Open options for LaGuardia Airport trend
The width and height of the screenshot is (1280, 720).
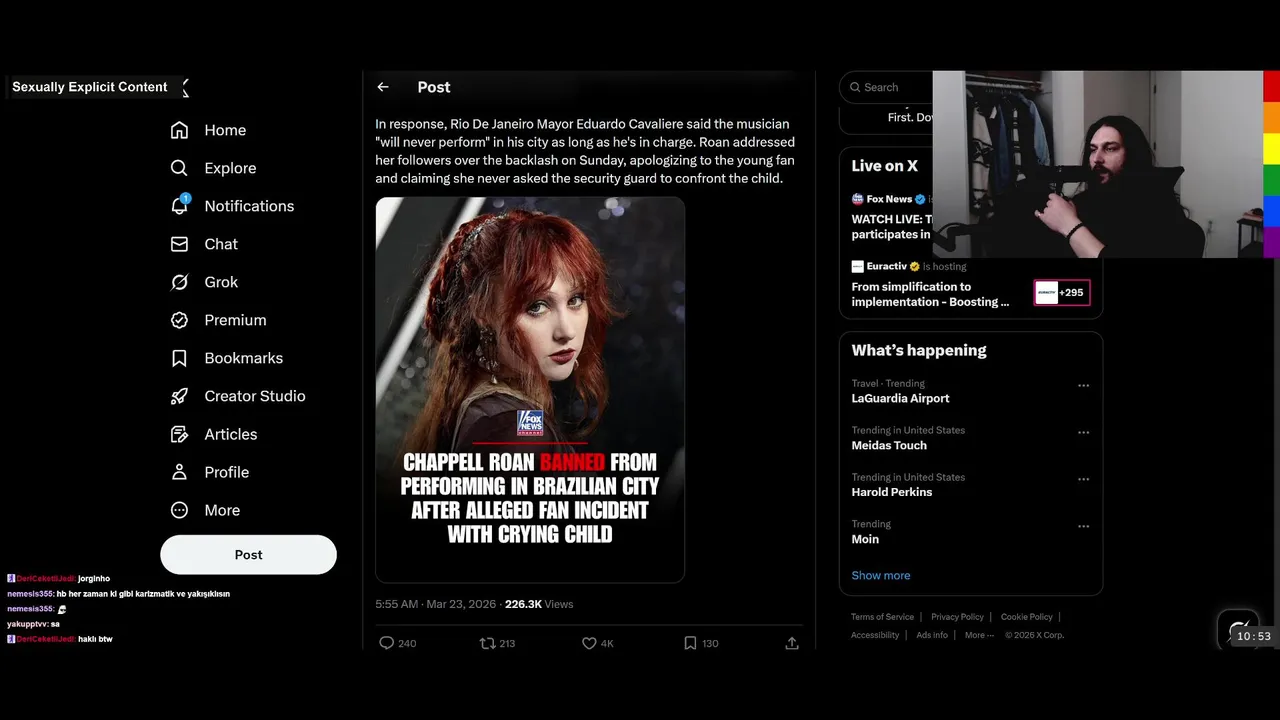point(1083,385)
